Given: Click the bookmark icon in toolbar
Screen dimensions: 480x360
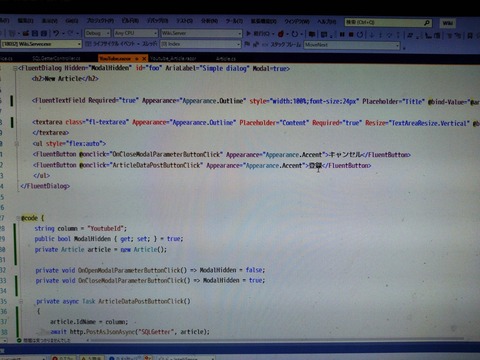Looking at the screenshot, I should tap(470, 35).
